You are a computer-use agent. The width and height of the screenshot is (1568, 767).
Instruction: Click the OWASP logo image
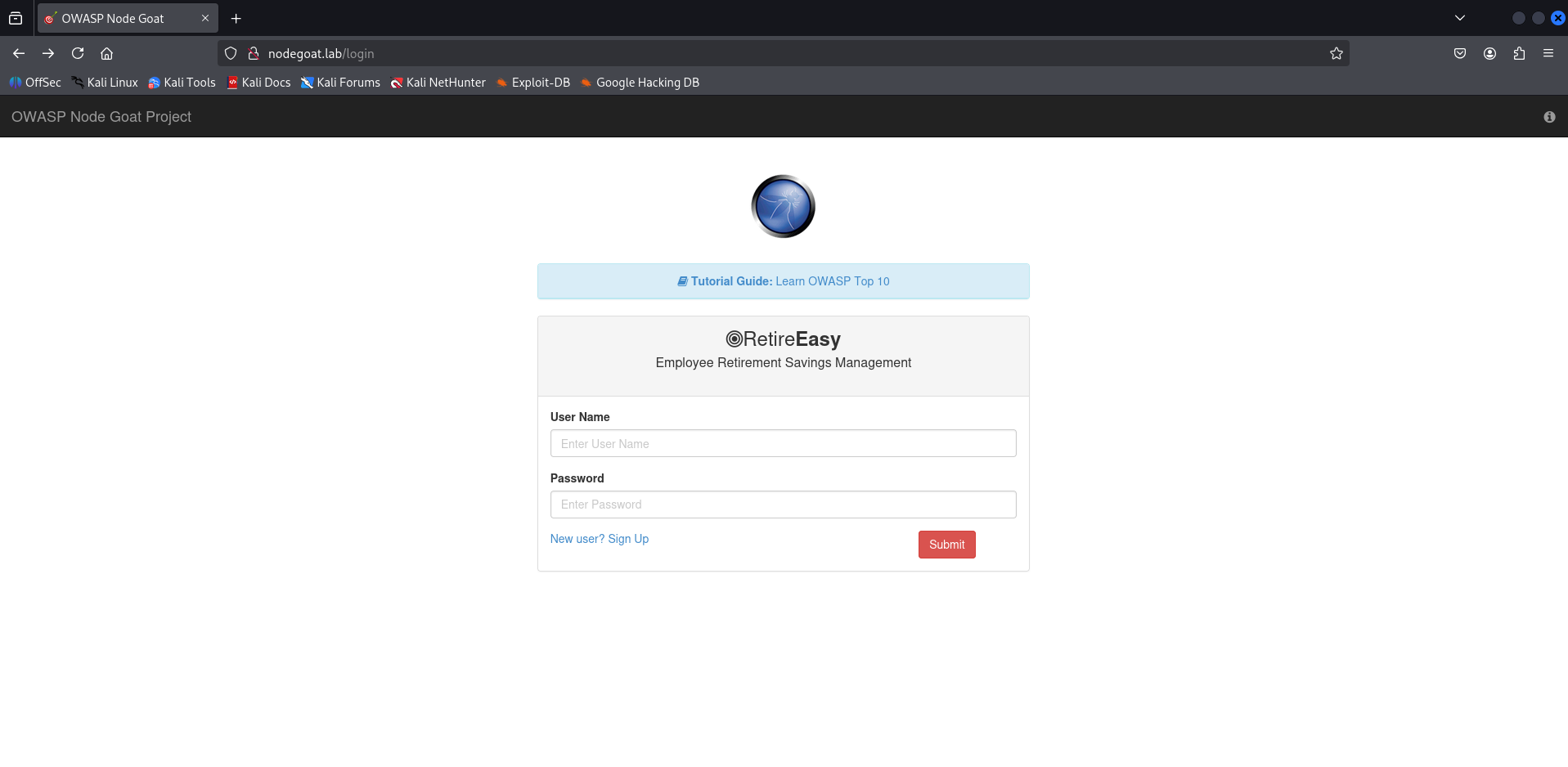[784, 206]
